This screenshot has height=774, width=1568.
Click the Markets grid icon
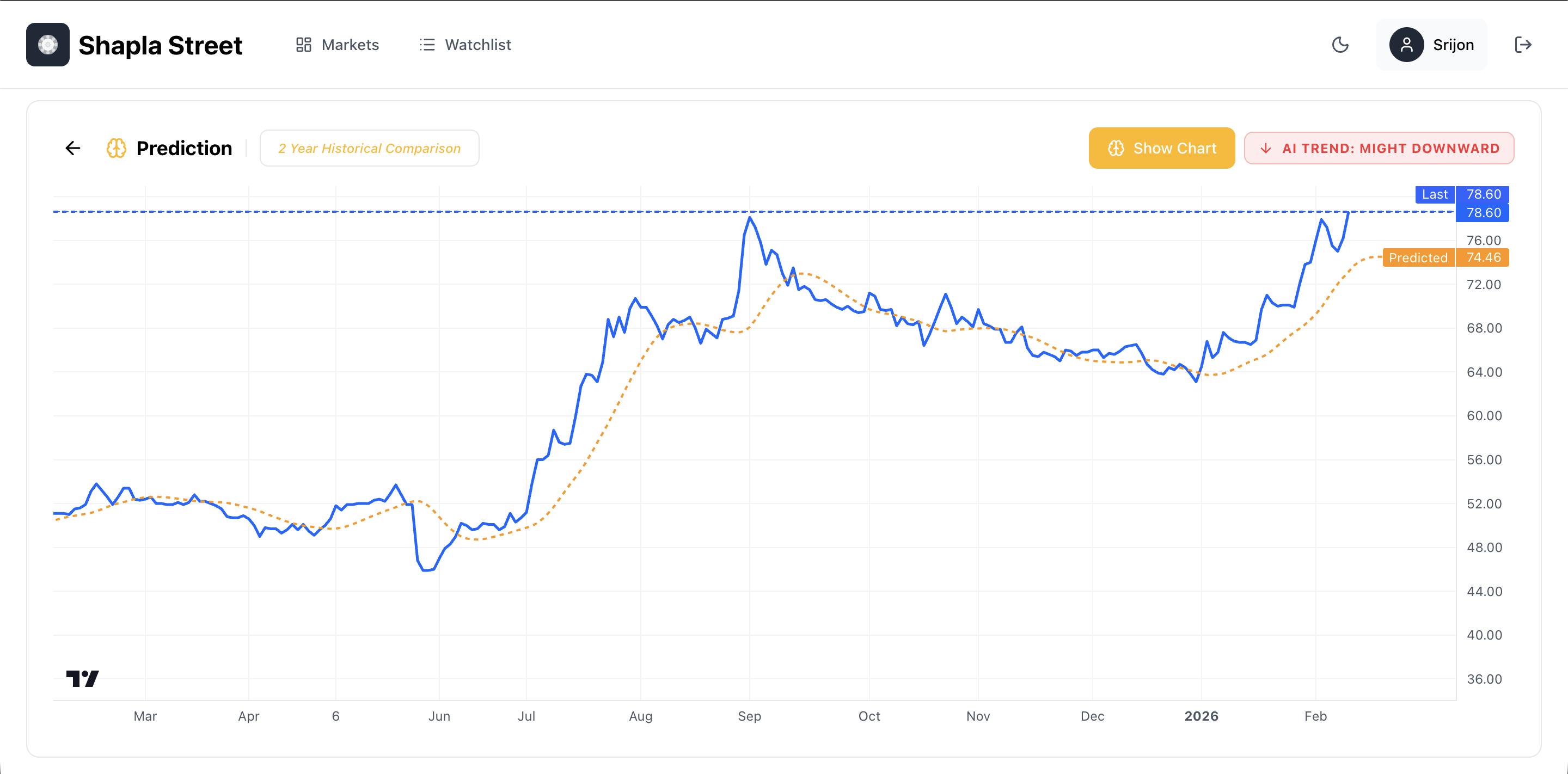point(303,45)
